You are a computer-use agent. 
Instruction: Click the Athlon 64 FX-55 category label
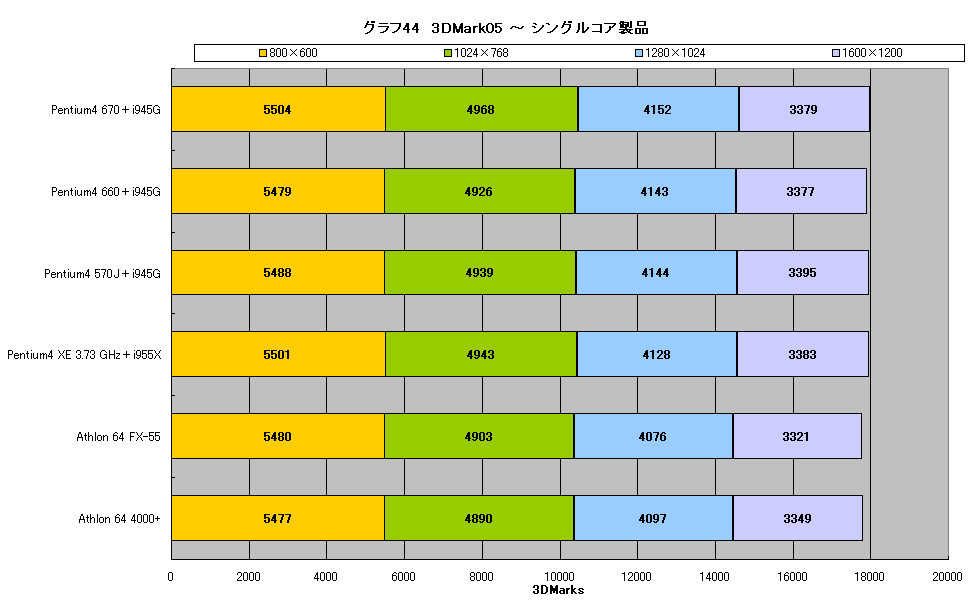[x=118, y=437]
